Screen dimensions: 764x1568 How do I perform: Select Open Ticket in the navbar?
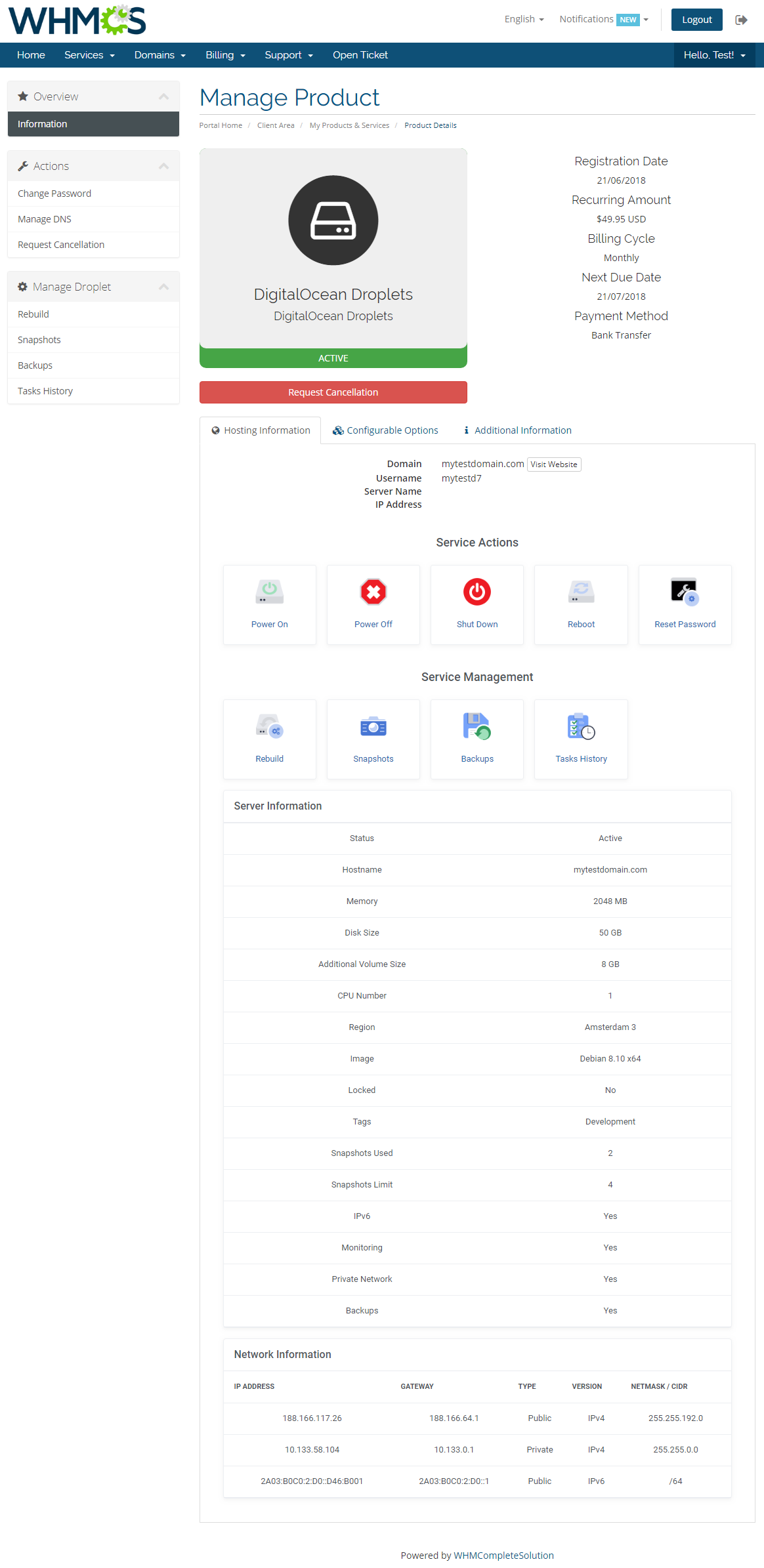coord(360,55)
